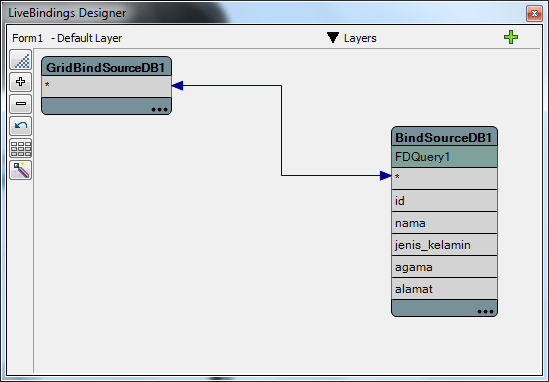Screen dimensions: 549x382
Task: Select the BindSourceDB1 node header
Action: [x=444, y=137]
